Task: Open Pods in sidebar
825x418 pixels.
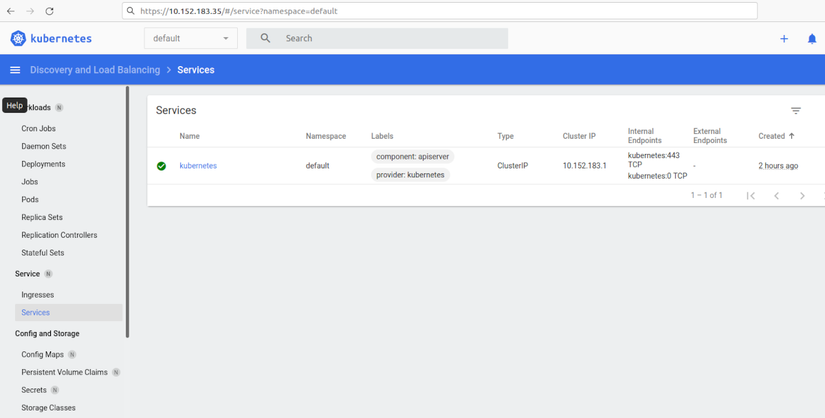Action: 30,200
